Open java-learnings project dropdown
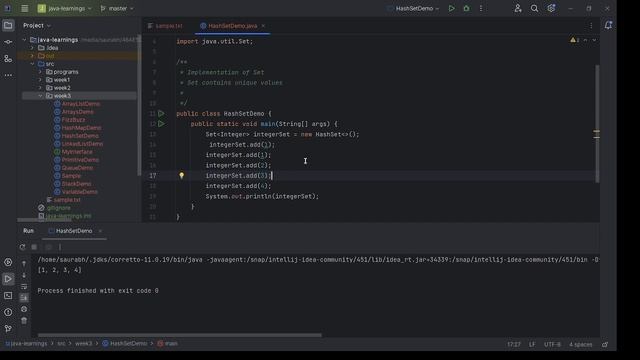Image resolution: width=640 pixels, height=360 pixels. tap(65, 8)
